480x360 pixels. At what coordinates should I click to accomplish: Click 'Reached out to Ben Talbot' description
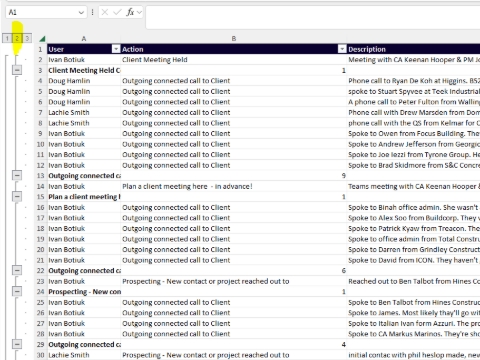click(414, 281)
